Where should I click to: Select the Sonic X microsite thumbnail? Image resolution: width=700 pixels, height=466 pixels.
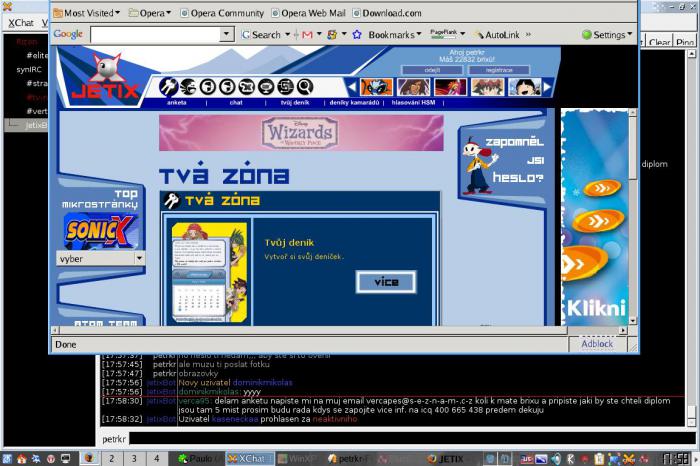click(100, 231)
